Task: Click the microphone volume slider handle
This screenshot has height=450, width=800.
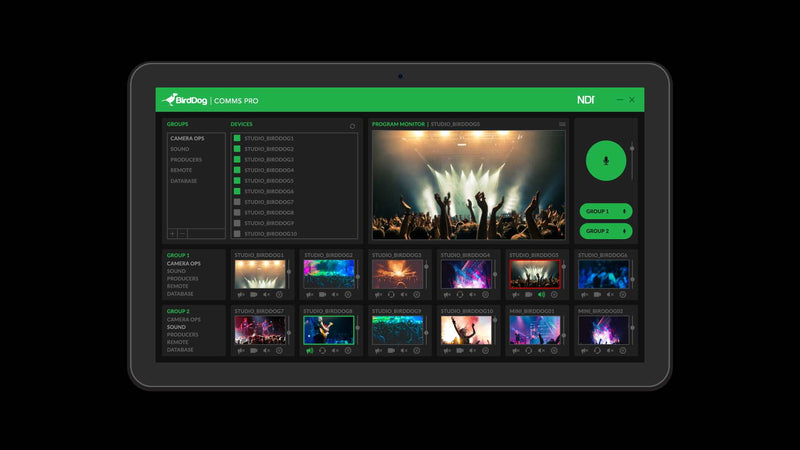Action: (x=631, y=148)
